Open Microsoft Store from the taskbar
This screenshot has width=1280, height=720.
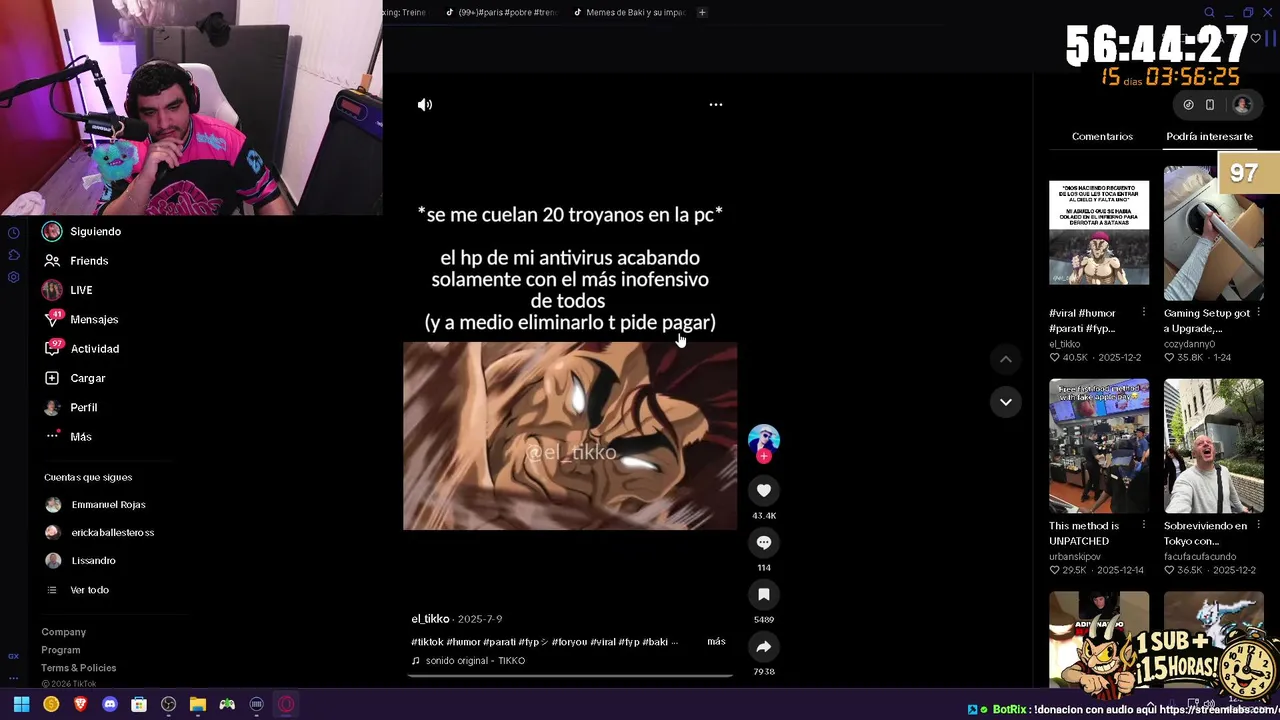139,704
